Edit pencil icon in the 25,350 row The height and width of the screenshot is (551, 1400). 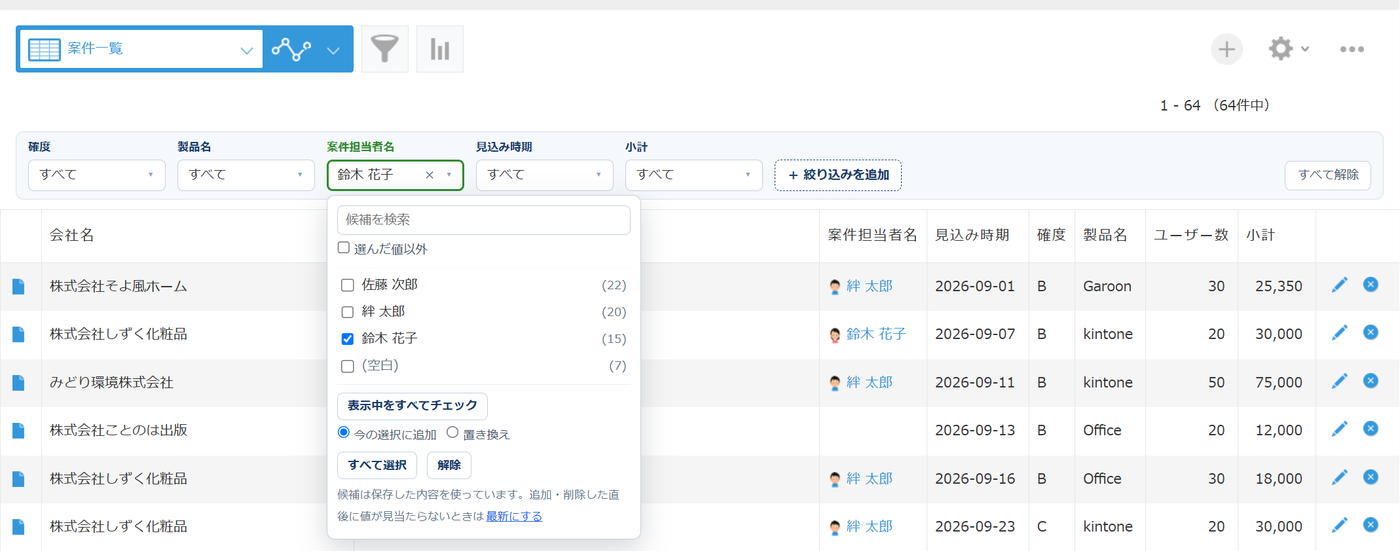(1340, 285)
